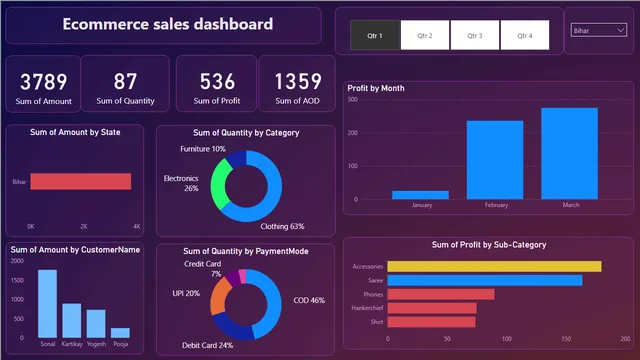The height and width of the screenshot is (360, 640).
Task: Click the Sum of Profit card showing 536
Action: pos(216,84)
